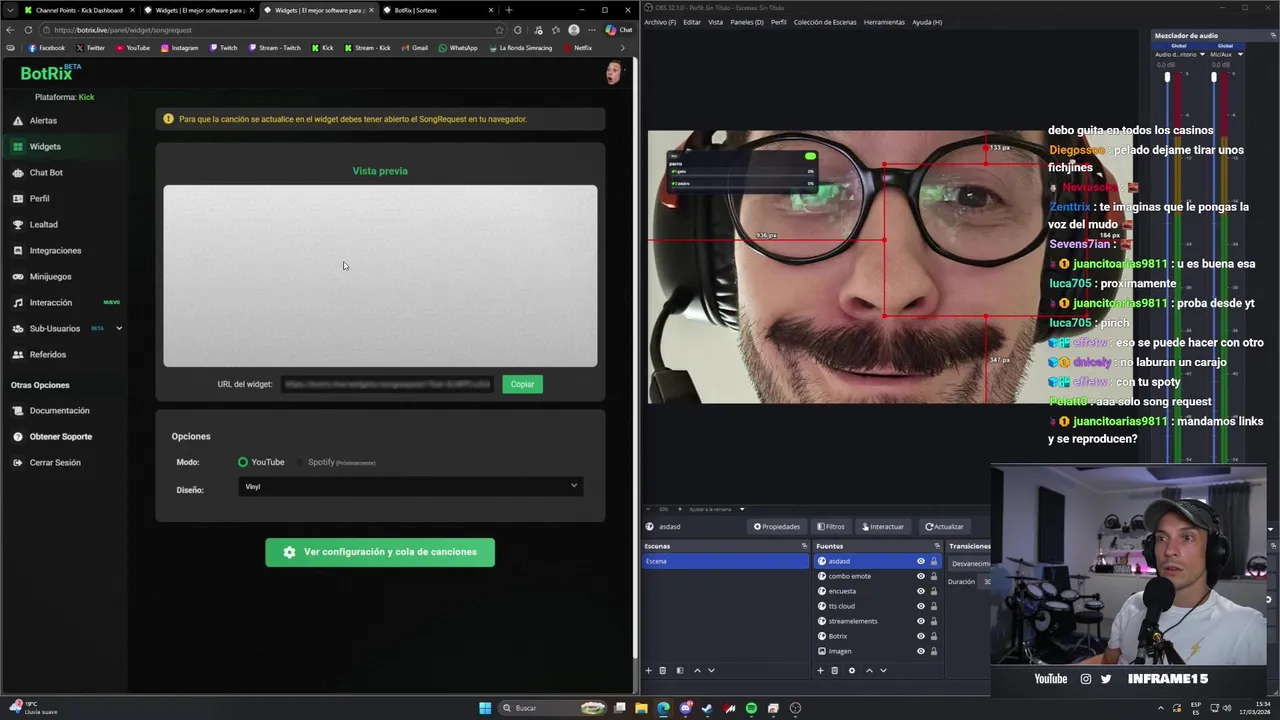Screen dimensions: 1280x720
Task: Open Minijuegos sidebar section
Action: coord(50,276)
